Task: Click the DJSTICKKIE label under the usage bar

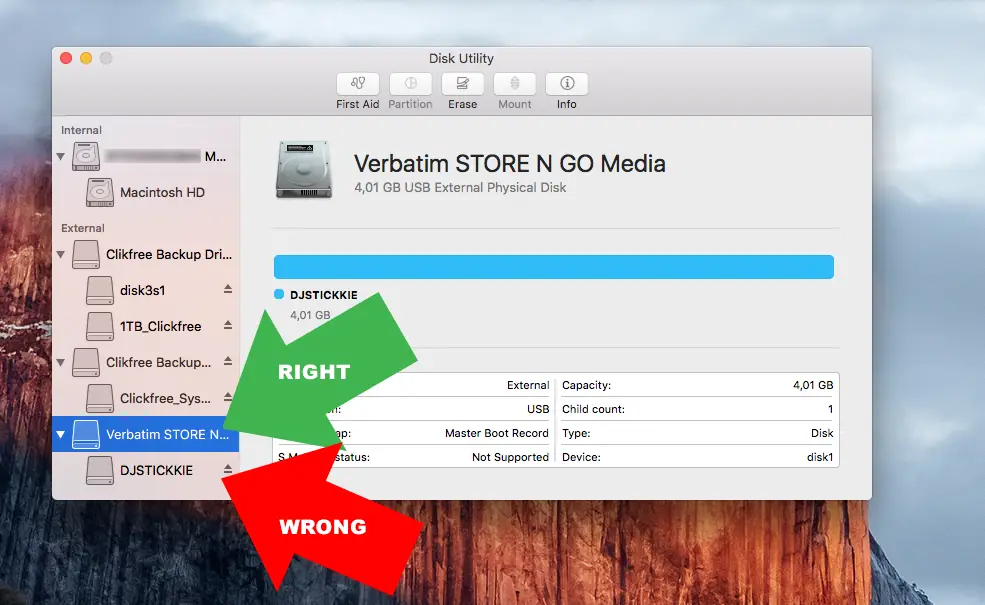Action: point(324,295)
